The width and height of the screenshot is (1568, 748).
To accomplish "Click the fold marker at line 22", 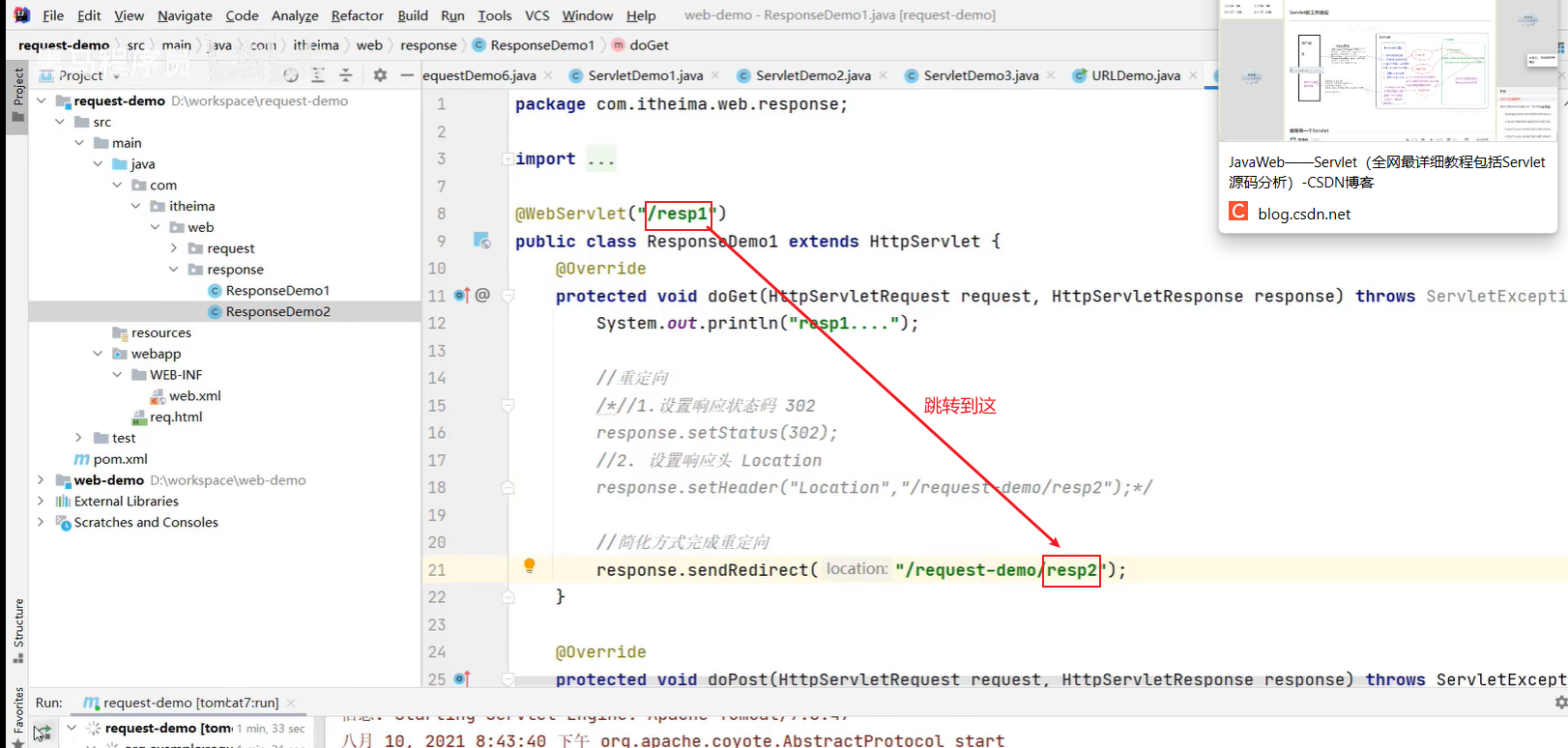I will 508,597.
